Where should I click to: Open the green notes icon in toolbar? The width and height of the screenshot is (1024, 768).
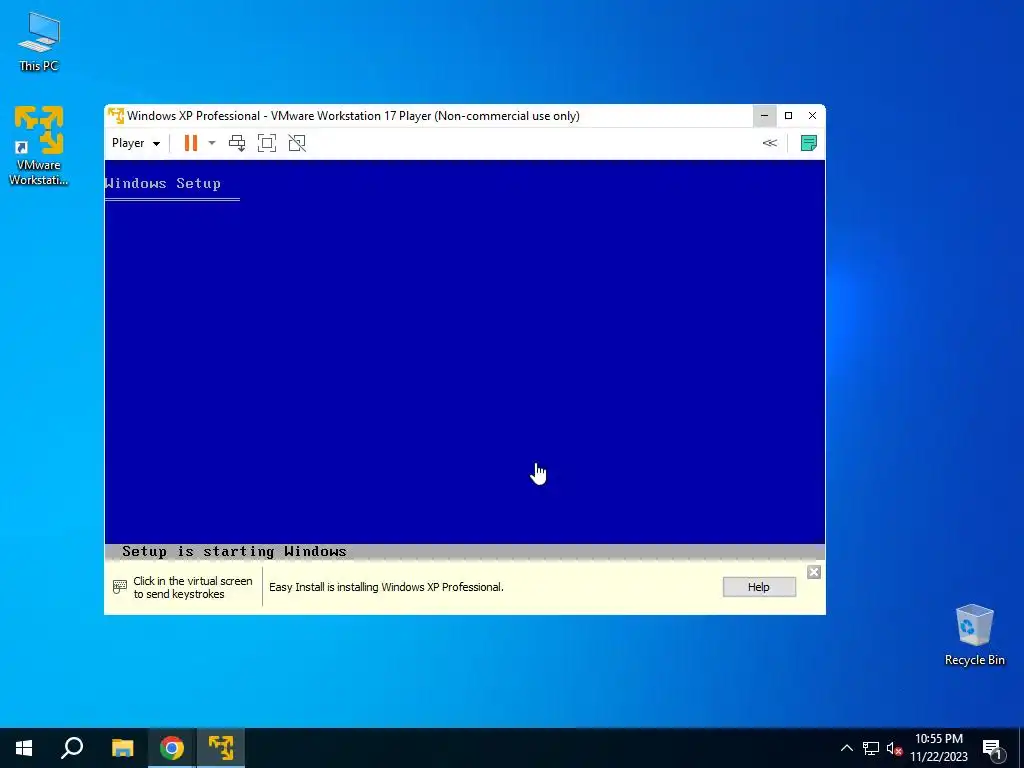click(x=808, y=143)
